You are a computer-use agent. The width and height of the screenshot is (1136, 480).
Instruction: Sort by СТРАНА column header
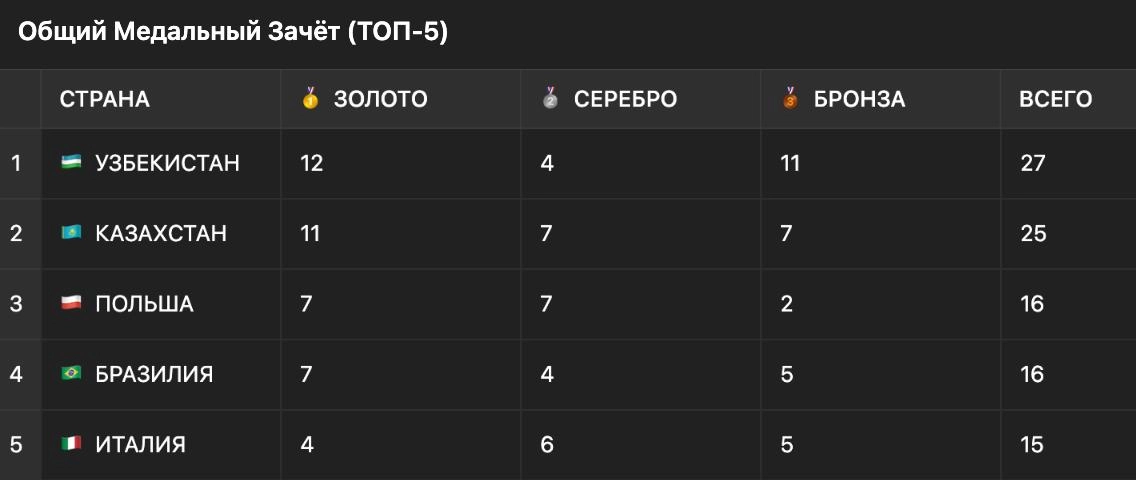(104, 99)
